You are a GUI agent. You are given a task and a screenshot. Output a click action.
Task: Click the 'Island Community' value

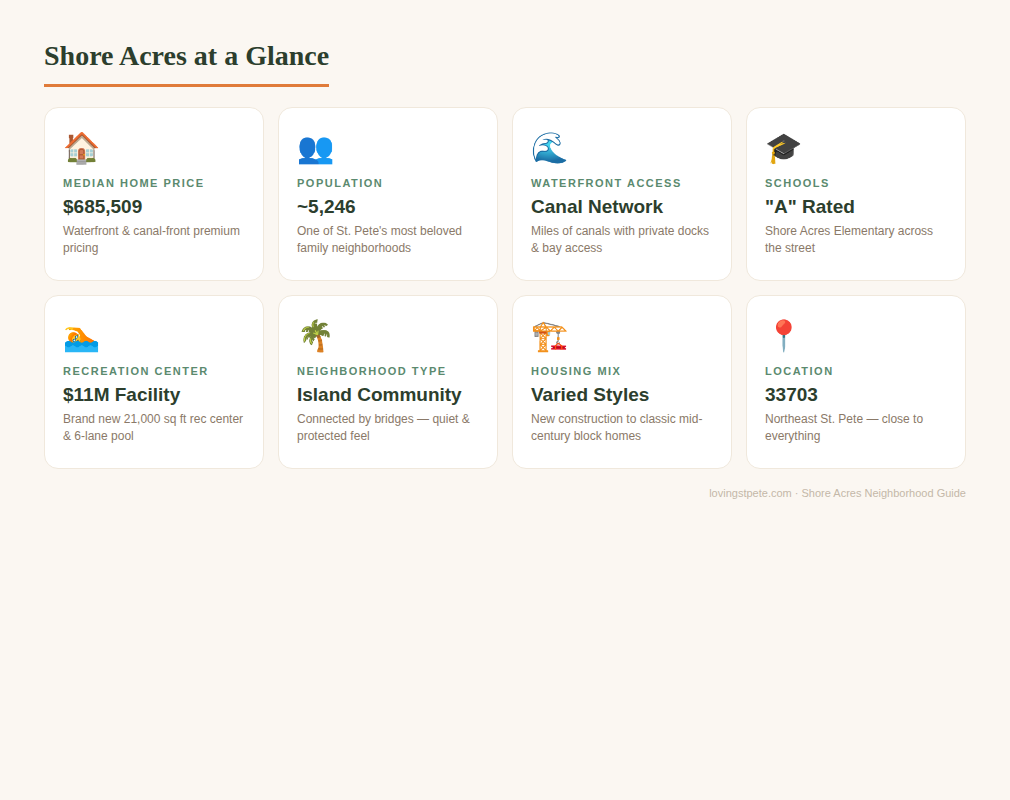click(379, 395)
